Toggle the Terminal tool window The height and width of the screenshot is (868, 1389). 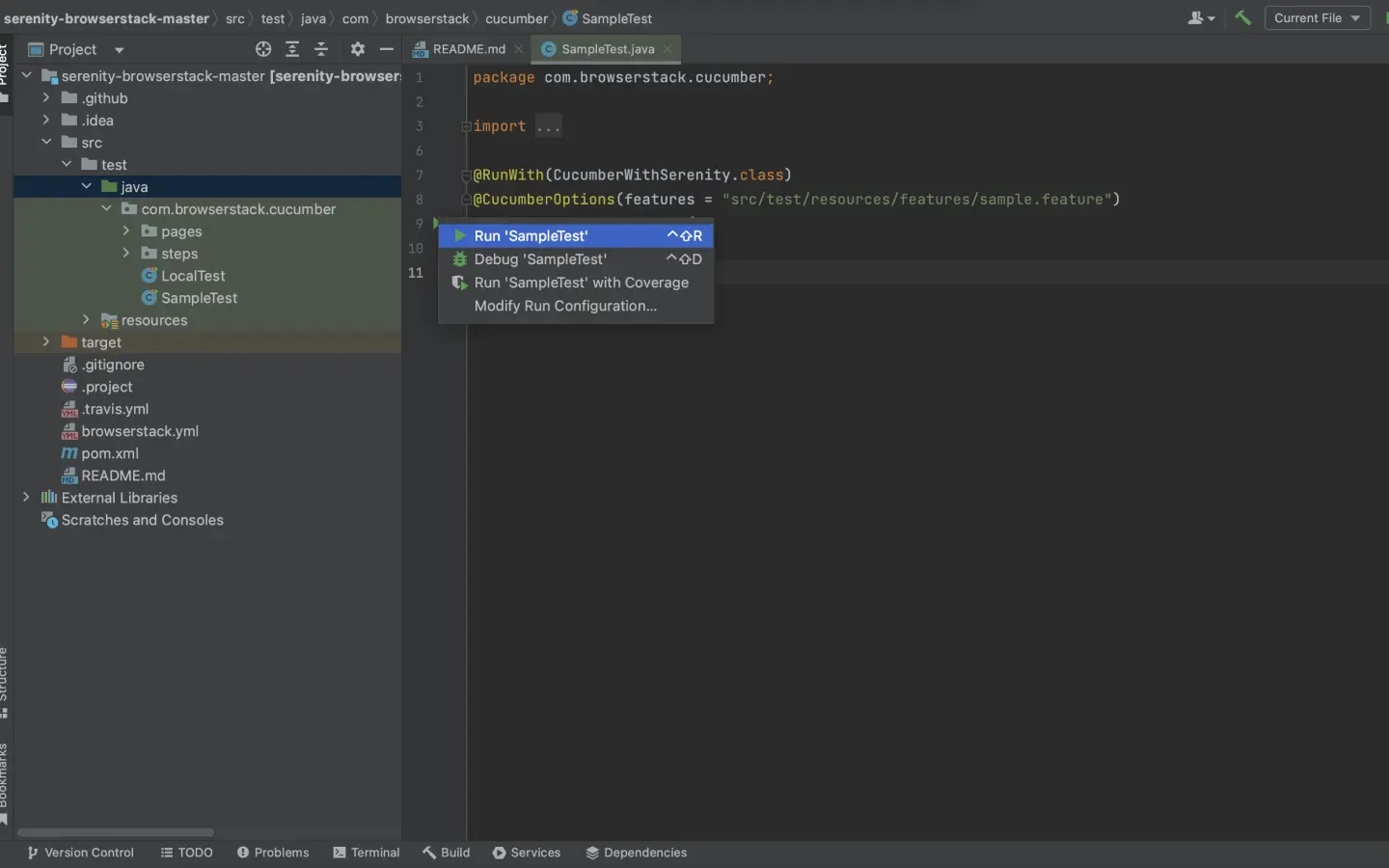tap(367, 853)
